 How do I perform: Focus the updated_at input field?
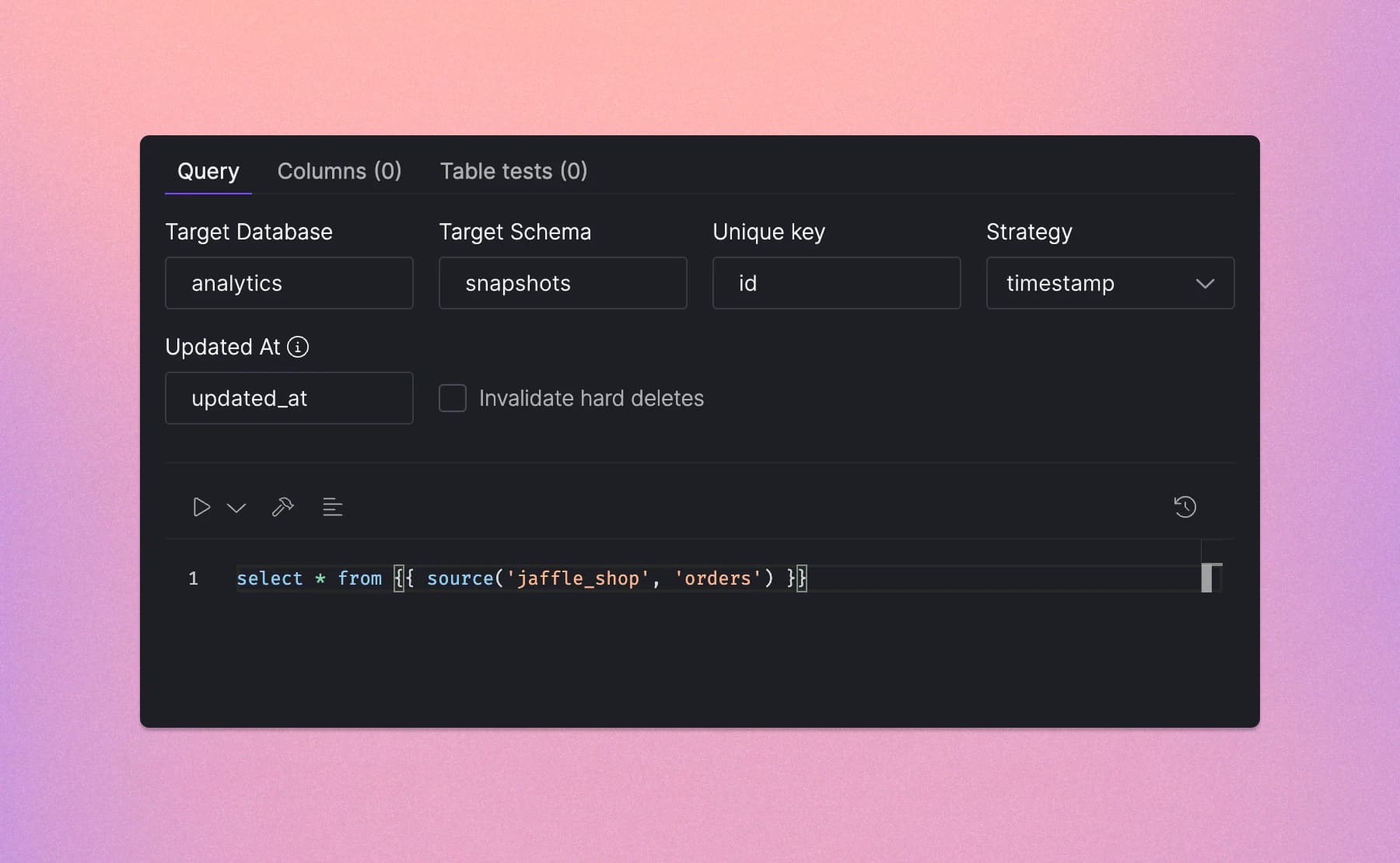[289, 398]
